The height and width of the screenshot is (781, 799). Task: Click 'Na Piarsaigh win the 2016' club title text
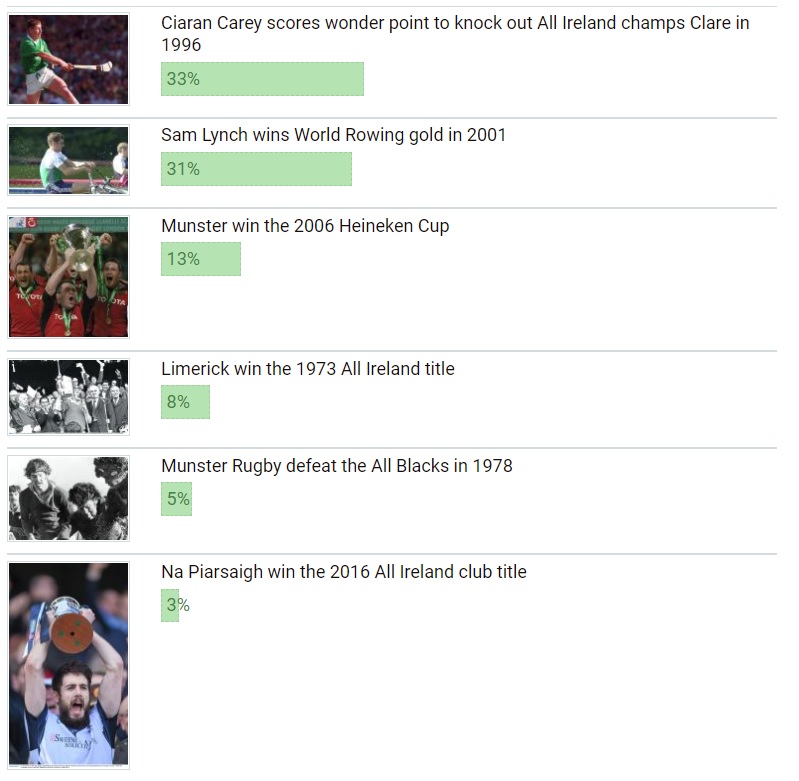pyautogui.click(x=343, y=571)
